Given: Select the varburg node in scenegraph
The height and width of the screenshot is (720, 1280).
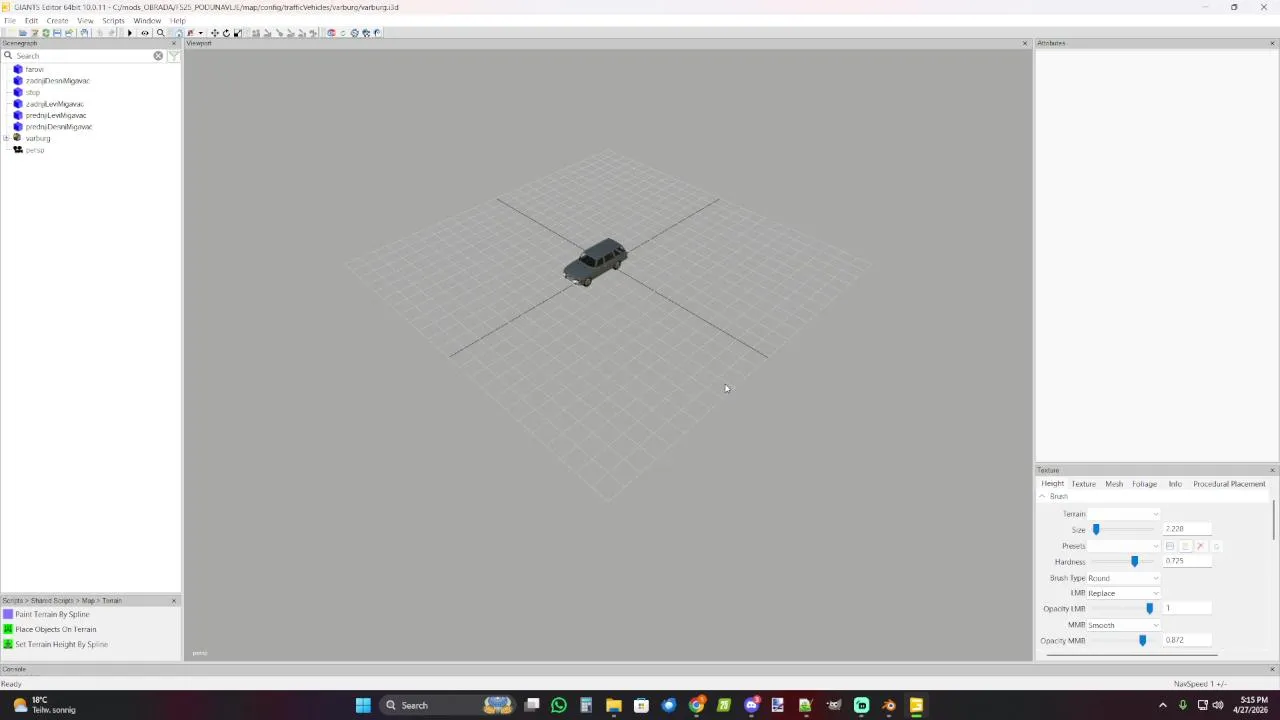Looking at the screenshot, I should (x=38, y=138).
